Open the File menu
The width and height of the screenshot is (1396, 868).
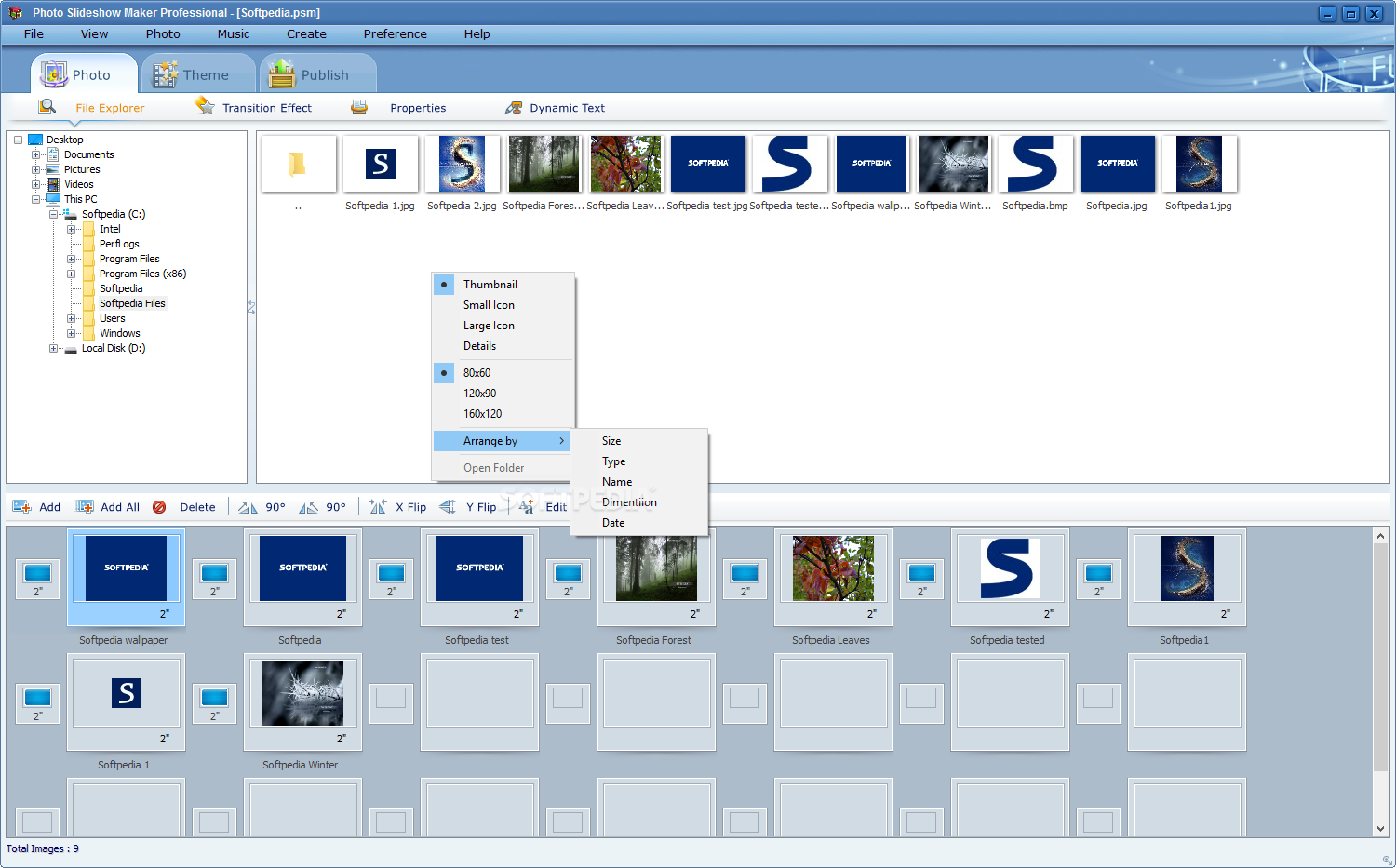click(34, 33)
